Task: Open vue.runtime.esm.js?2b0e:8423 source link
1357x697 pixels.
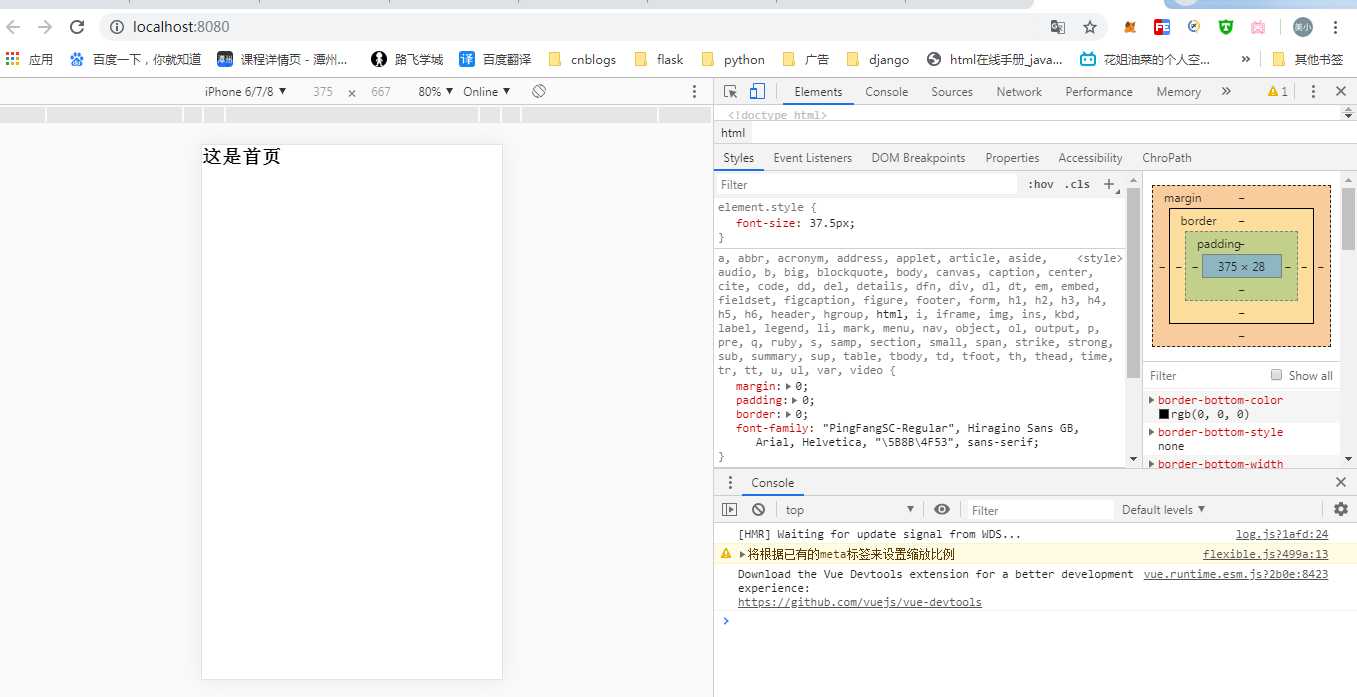Action: [1236, 574]
